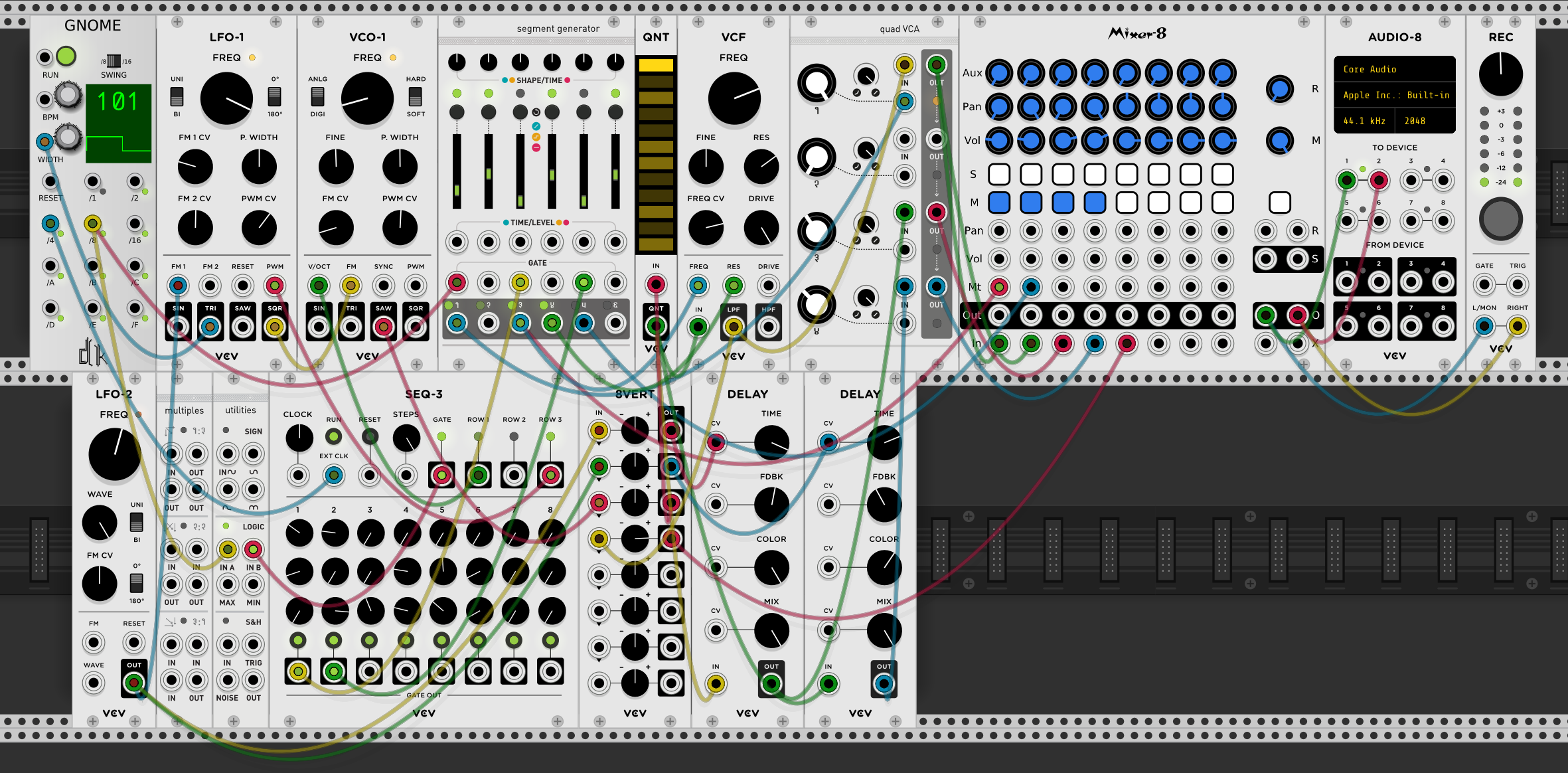Click the green RUN button on GNOME
Viewport: 1568px width, 773px height.
(x=66, y=56)
